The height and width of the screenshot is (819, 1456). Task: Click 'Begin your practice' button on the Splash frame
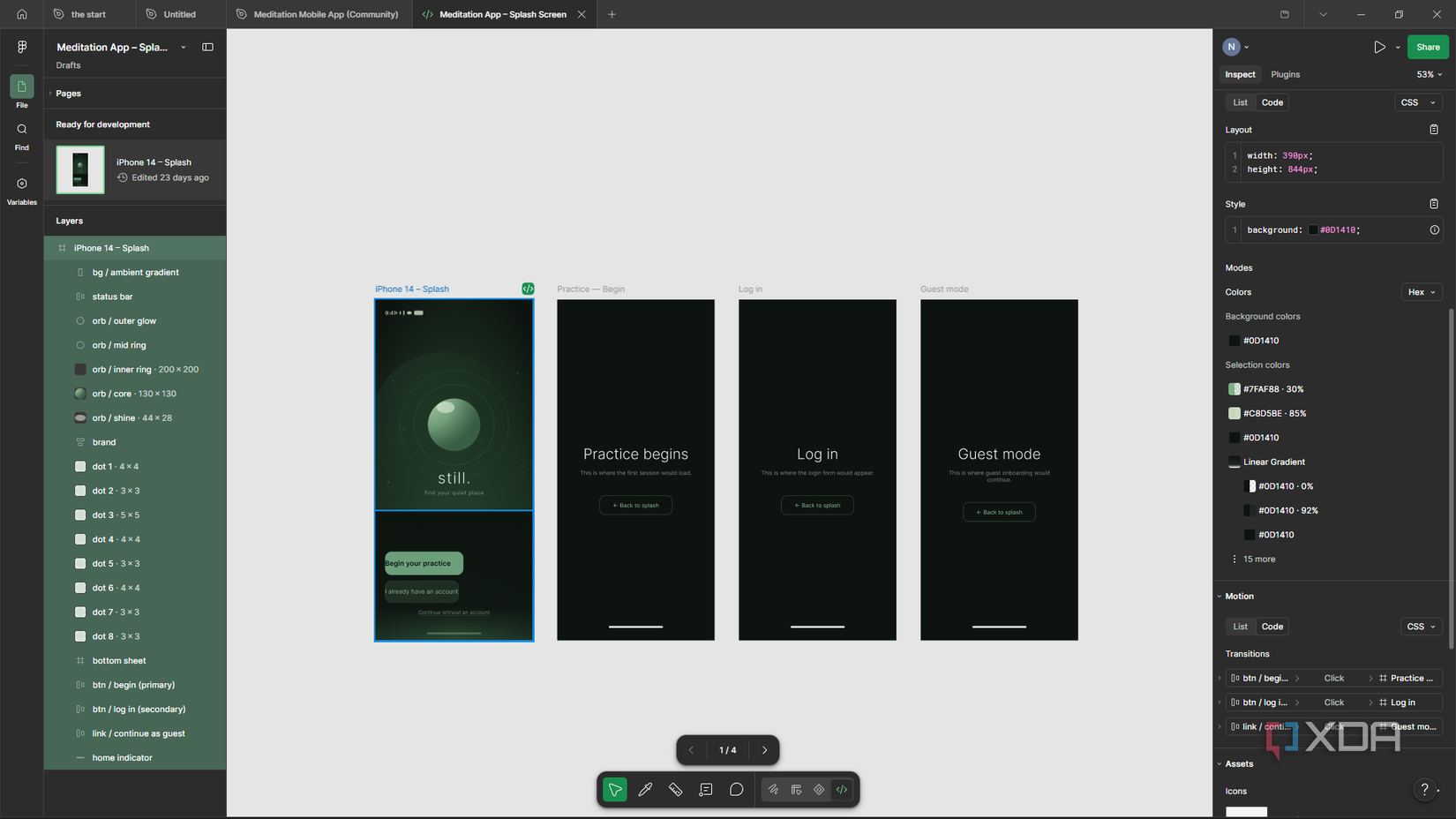(424, 563)
